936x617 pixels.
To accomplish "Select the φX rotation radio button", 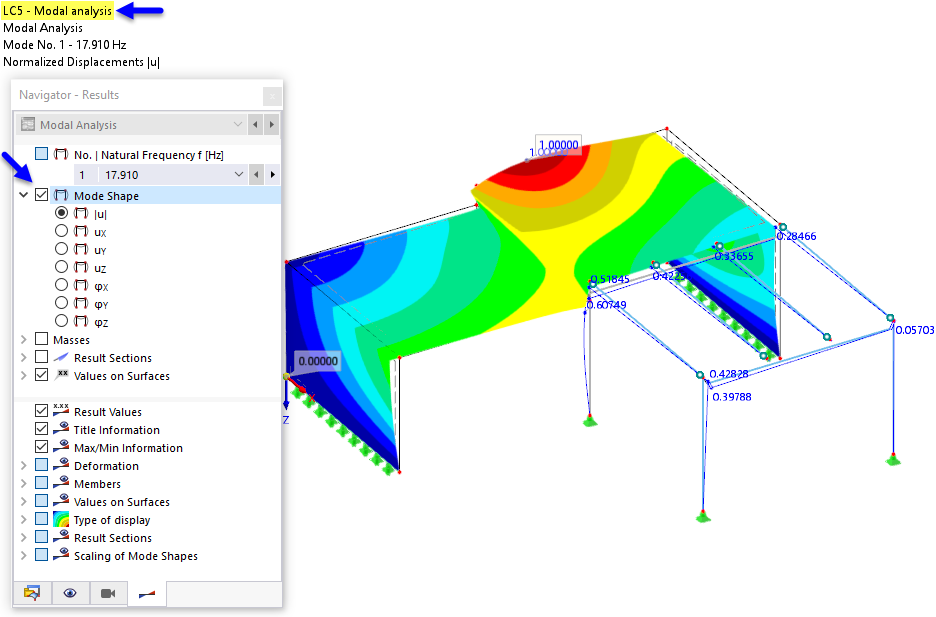I will pyautogui.click(x=61, y=285).
